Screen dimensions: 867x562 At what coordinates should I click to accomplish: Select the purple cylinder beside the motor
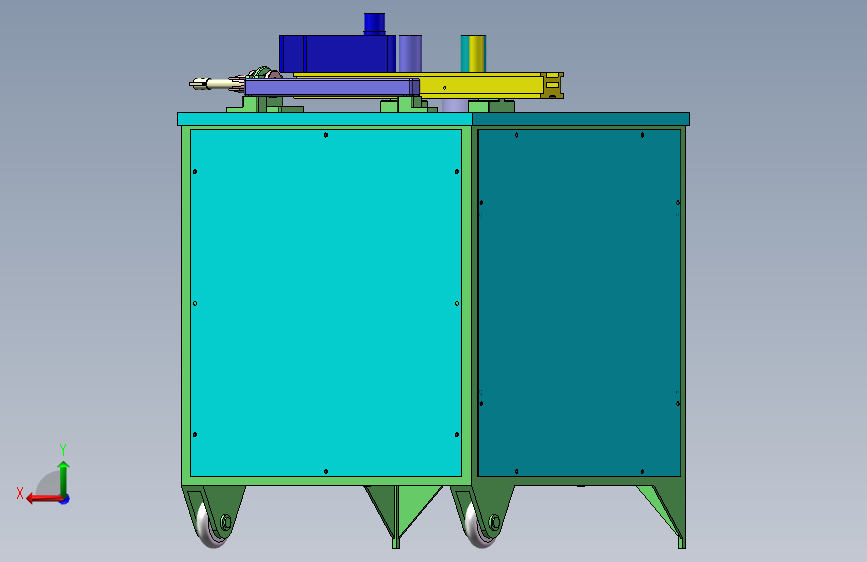tap(410, 54)
